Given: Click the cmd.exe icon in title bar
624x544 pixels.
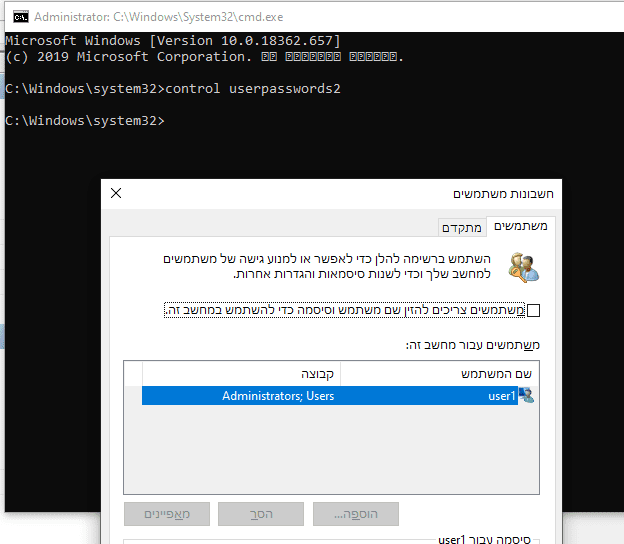Looking at the screenshot, I should click(20, 17).
